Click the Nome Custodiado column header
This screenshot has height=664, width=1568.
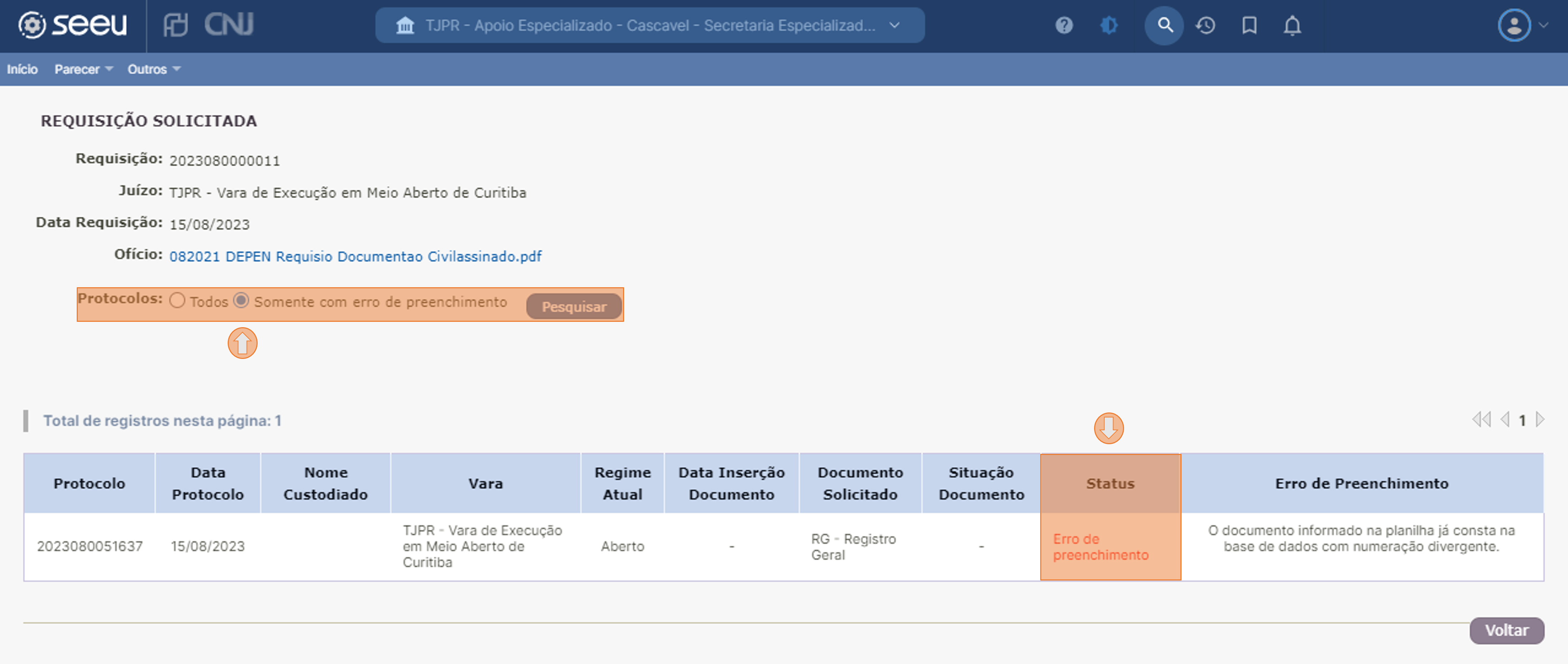click(x=326, y=483)
